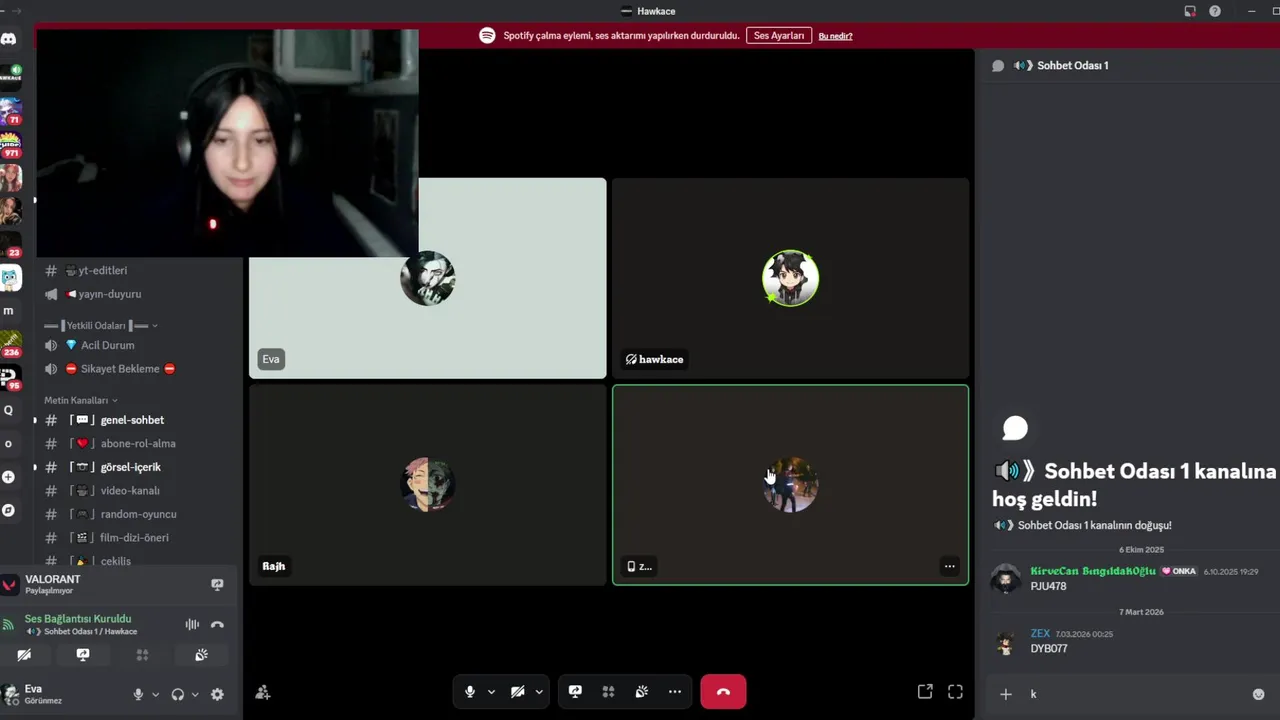Open more options ellipsis in call toolbar

pyautogui.click(x=675, y=691)
